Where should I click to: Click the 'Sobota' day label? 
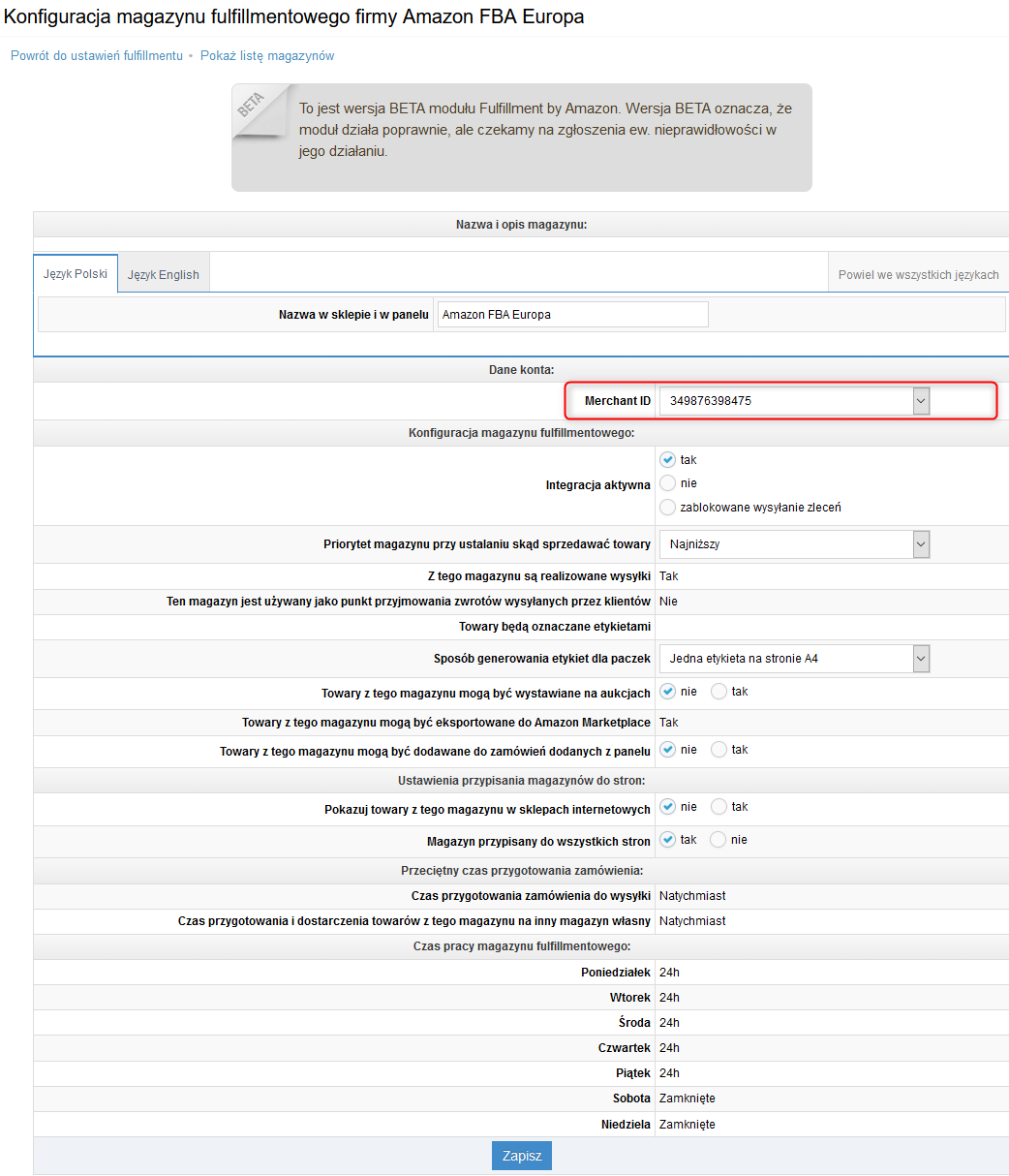[631, 1099]
